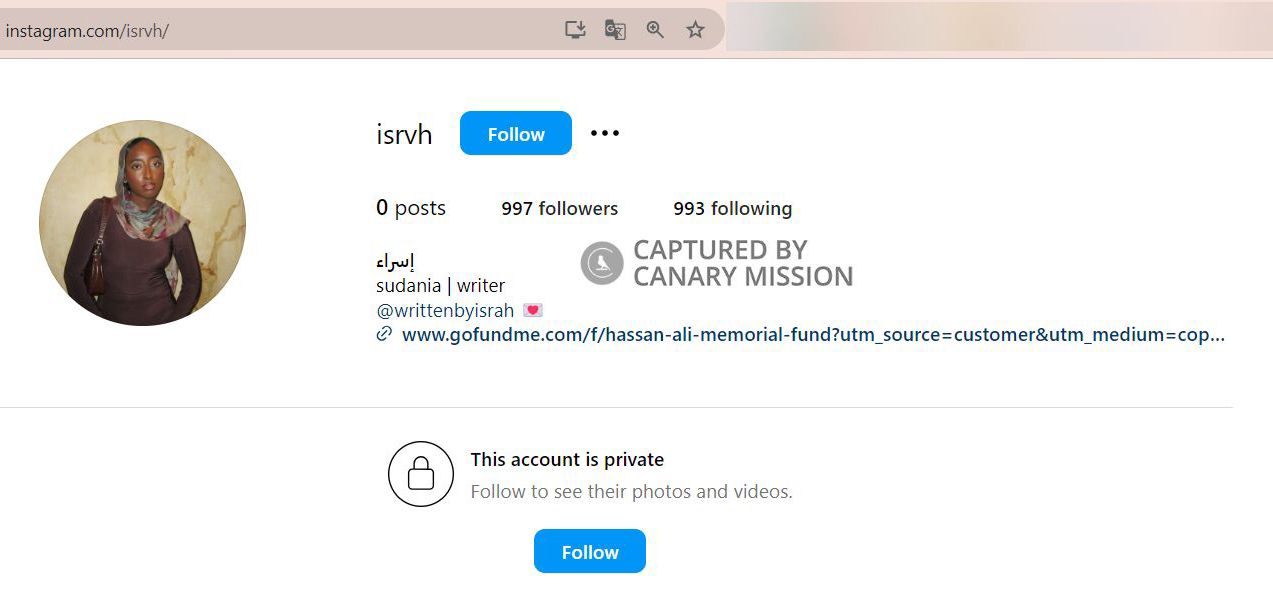Click the padlock icon above private account notice
Image resolution: width=1273 pixels, height=604 pixels.
tap(420, 474)
